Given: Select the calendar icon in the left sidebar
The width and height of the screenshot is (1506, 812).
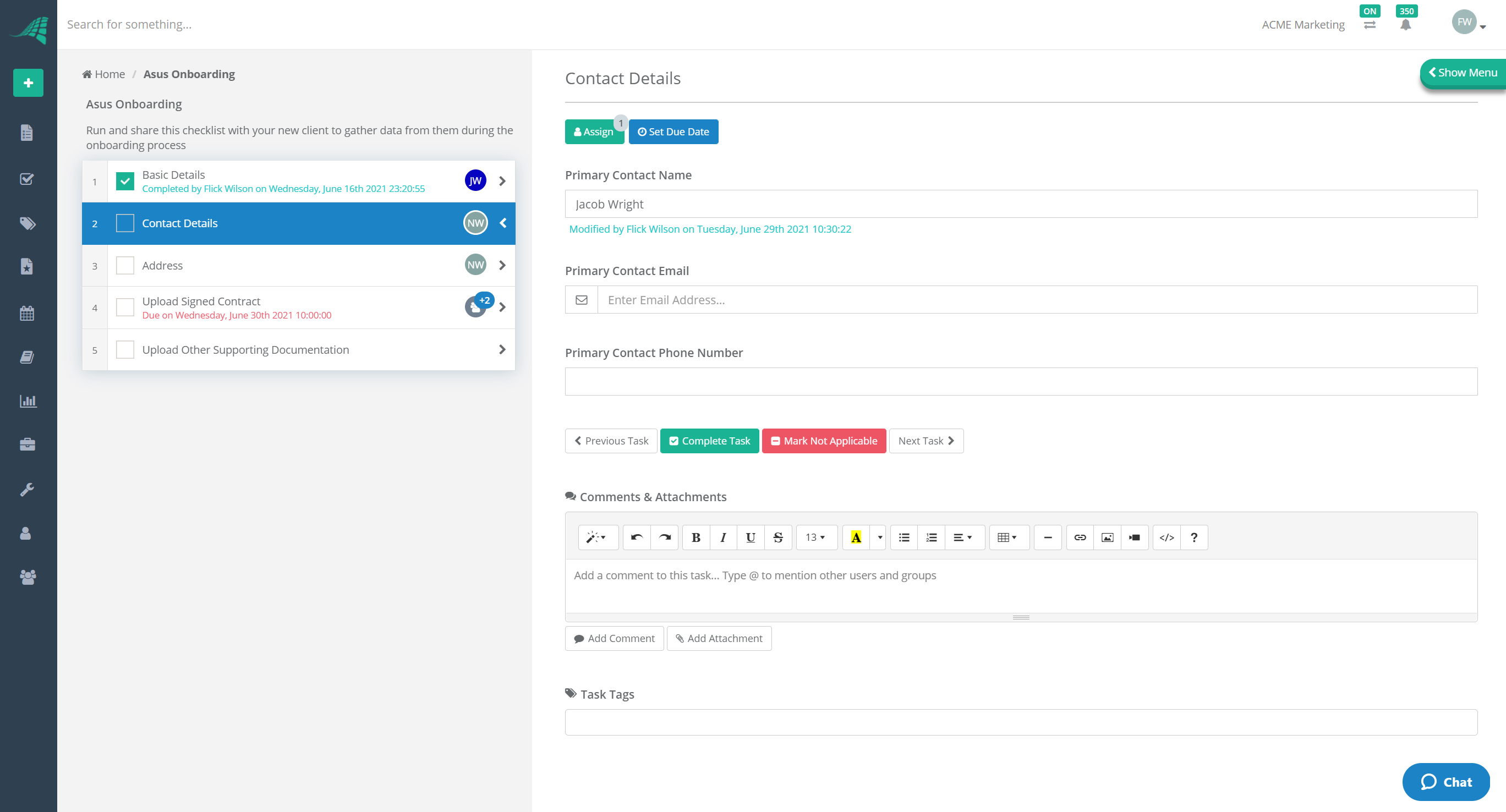Looking at the screenshot, I should pos(28,314).
